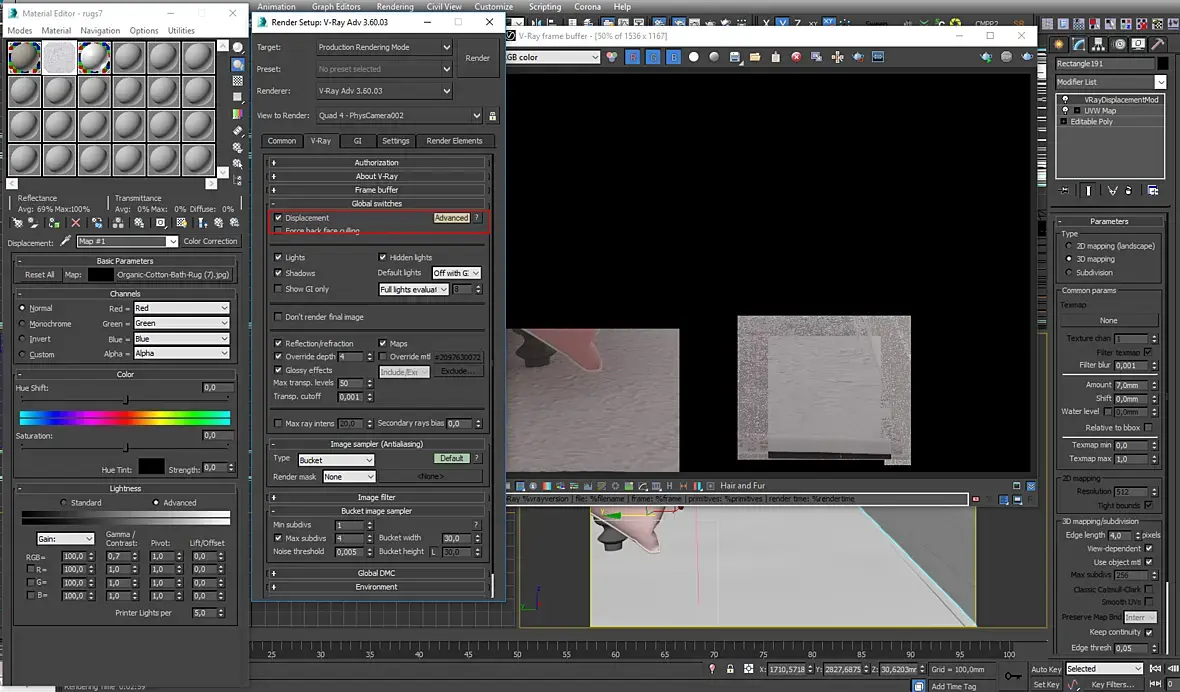
Task: Select the 2D mapping (landscape) option
Action: point(1068,246)
